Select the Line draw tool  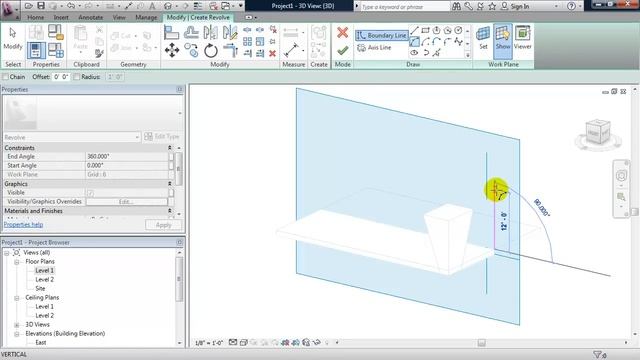coord(414,31)
